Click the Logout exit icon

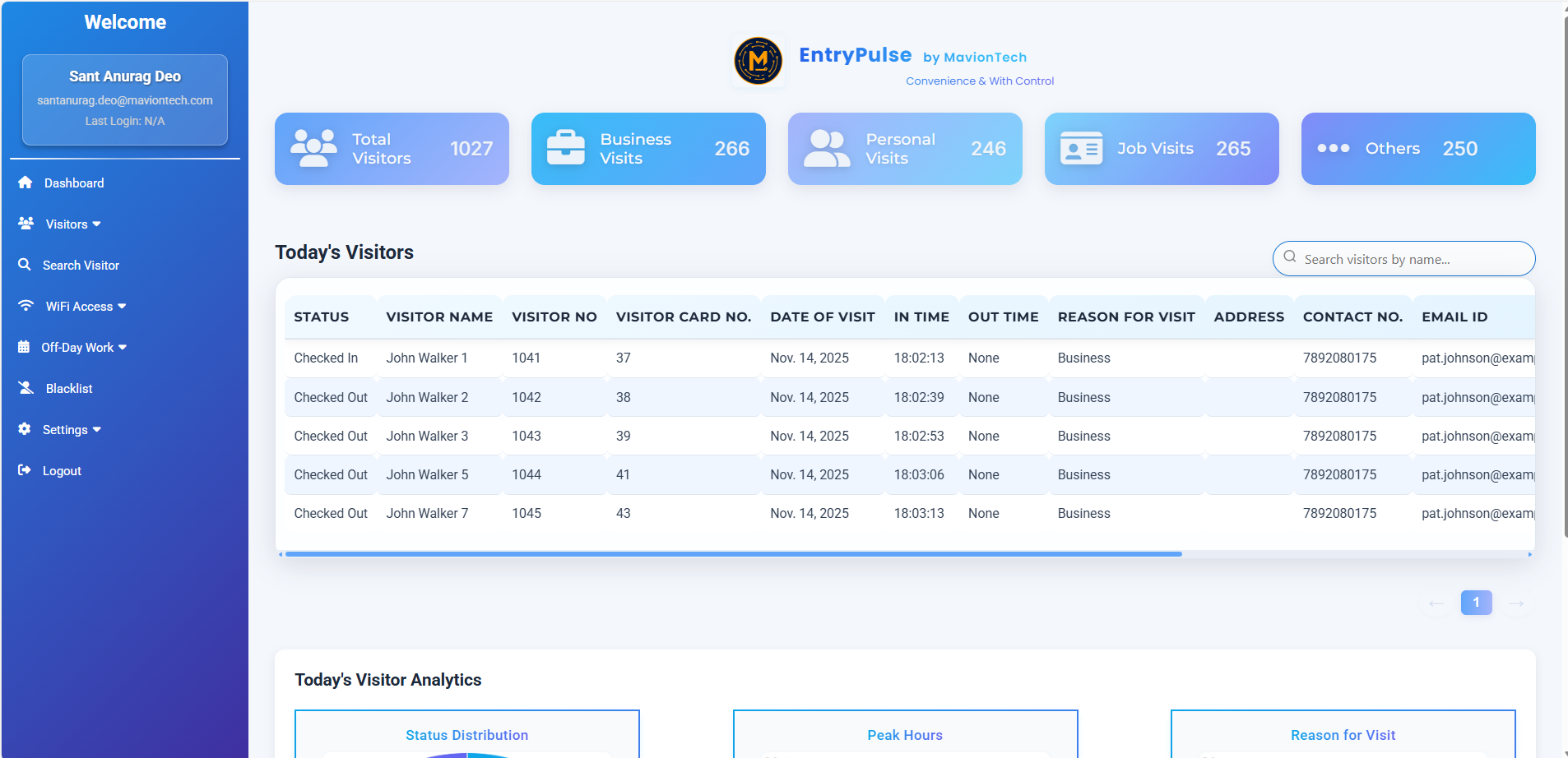tap(26, 470)
